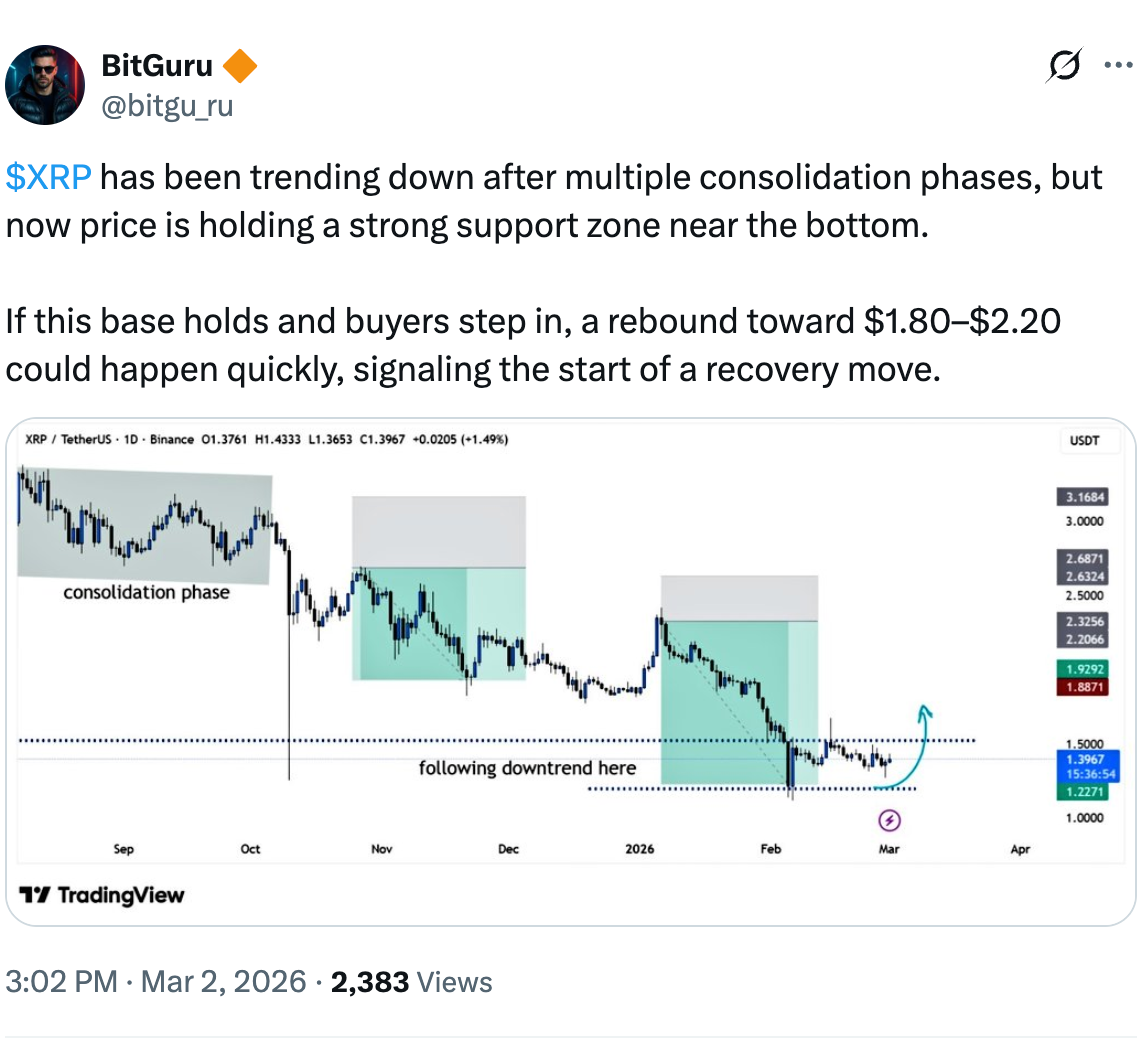The width and height of the screenshot is (1146, 1039).
Task: Open the $XRP cashtag link
Action: click(x=46, y=176)
